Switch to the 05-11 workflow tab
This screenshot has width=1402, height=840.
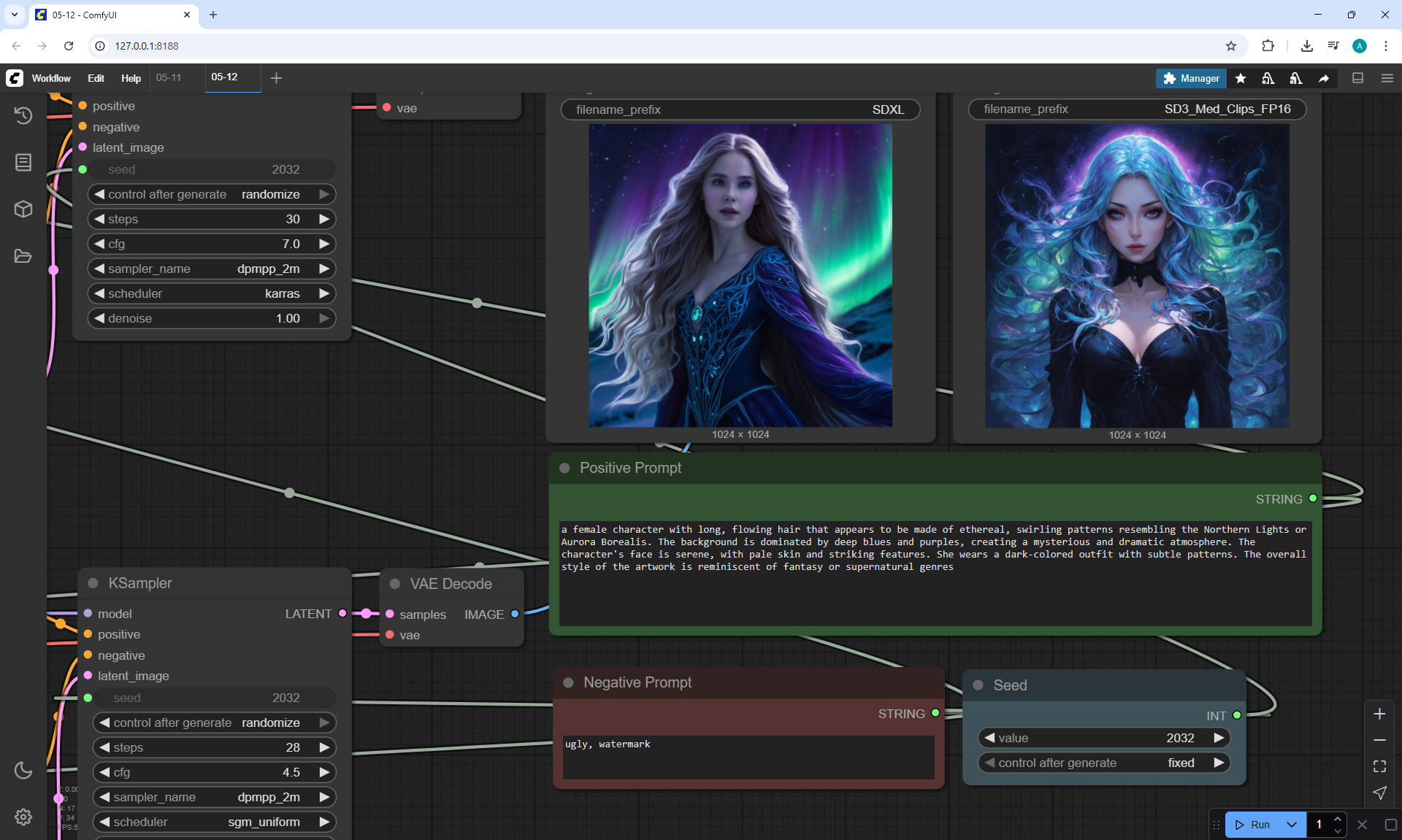tap(169, 77)
